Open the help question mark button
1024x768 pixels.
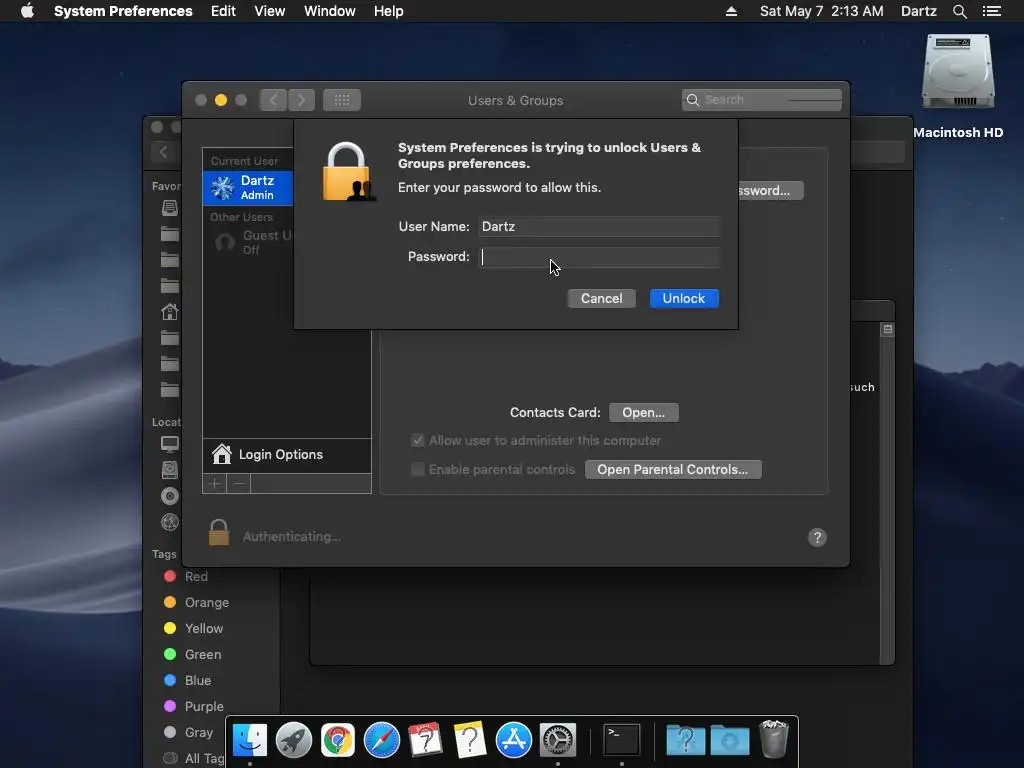(x=817, y=537)
